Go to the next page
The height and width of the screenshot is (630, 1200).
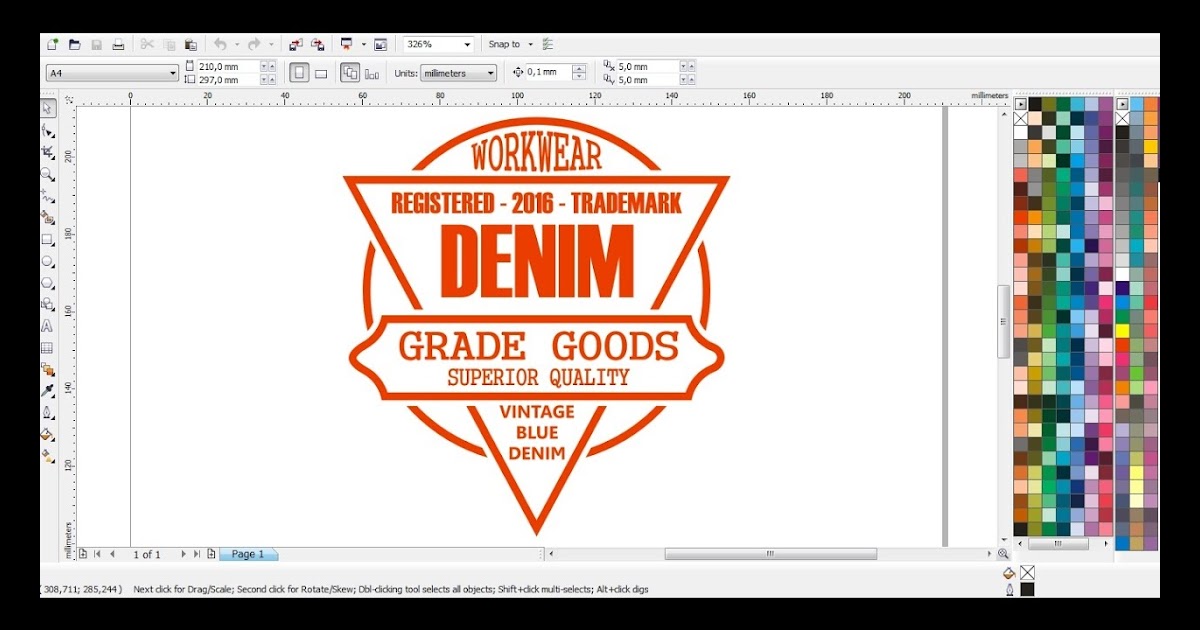coord(183,554)
